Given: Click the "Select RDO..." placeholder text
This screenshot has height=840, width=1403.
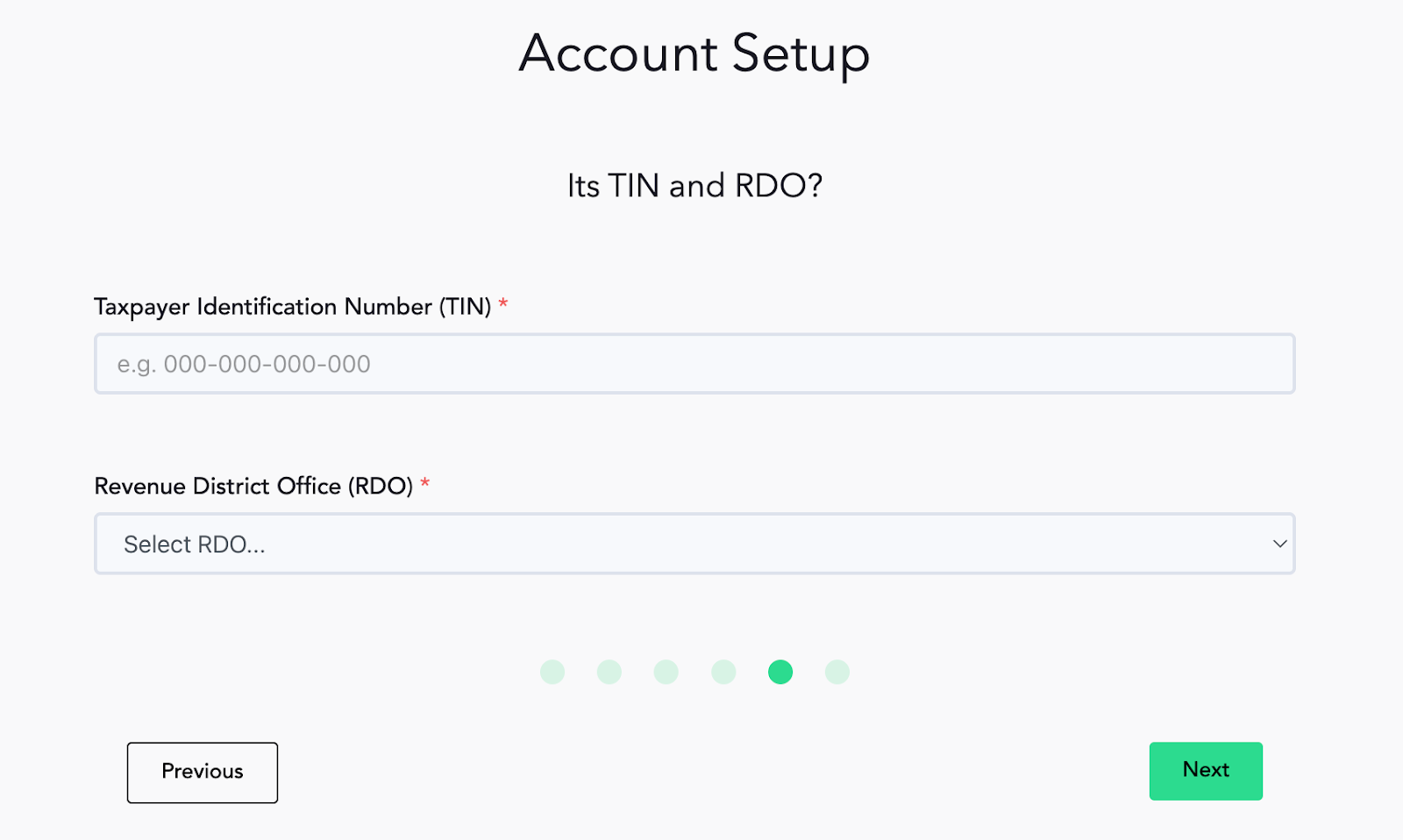Looking at the screenshot, I should coord(194,545).
